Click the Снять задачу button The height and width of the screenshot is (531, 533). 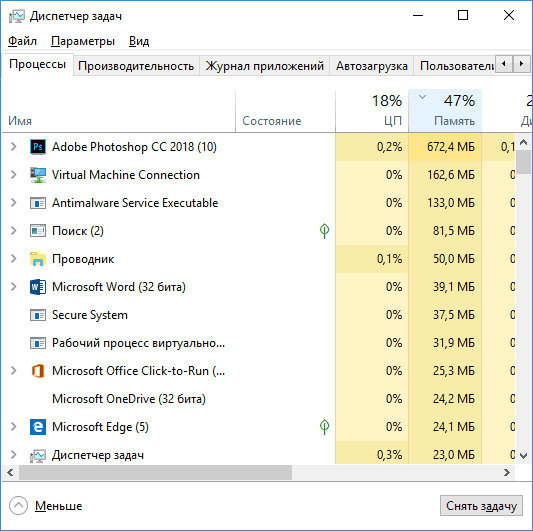(481, 506)
